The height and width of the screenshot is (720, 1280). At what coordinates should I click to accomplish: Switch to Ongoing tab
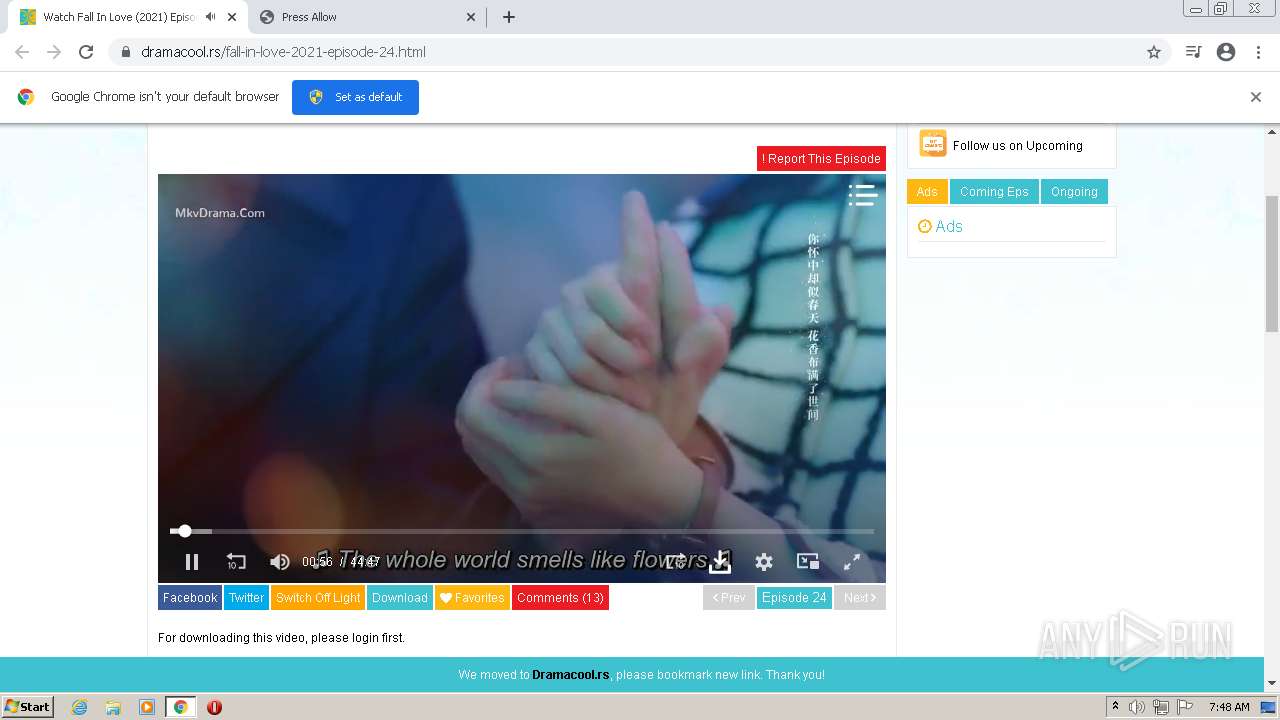1074,192
